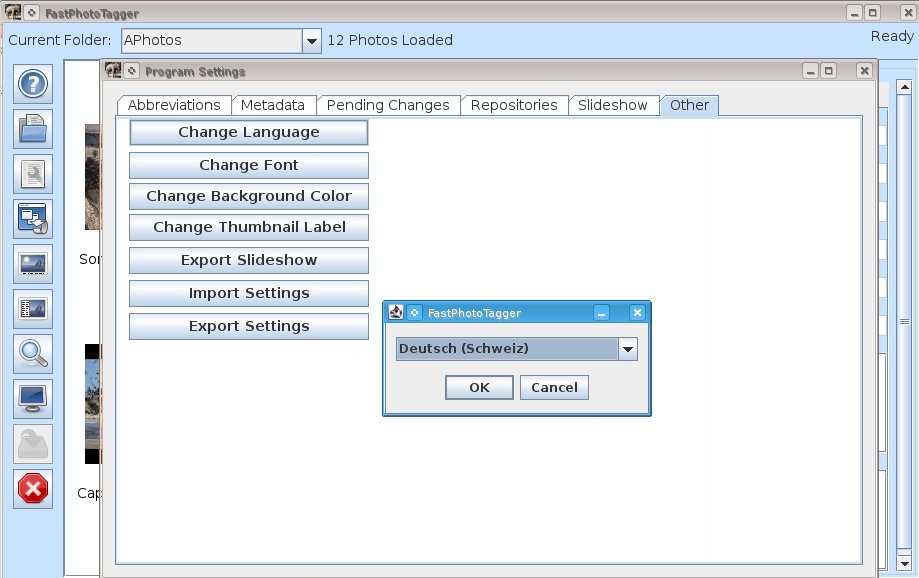Click the red X exit icon
919x578 pixels.
(34, 488)
